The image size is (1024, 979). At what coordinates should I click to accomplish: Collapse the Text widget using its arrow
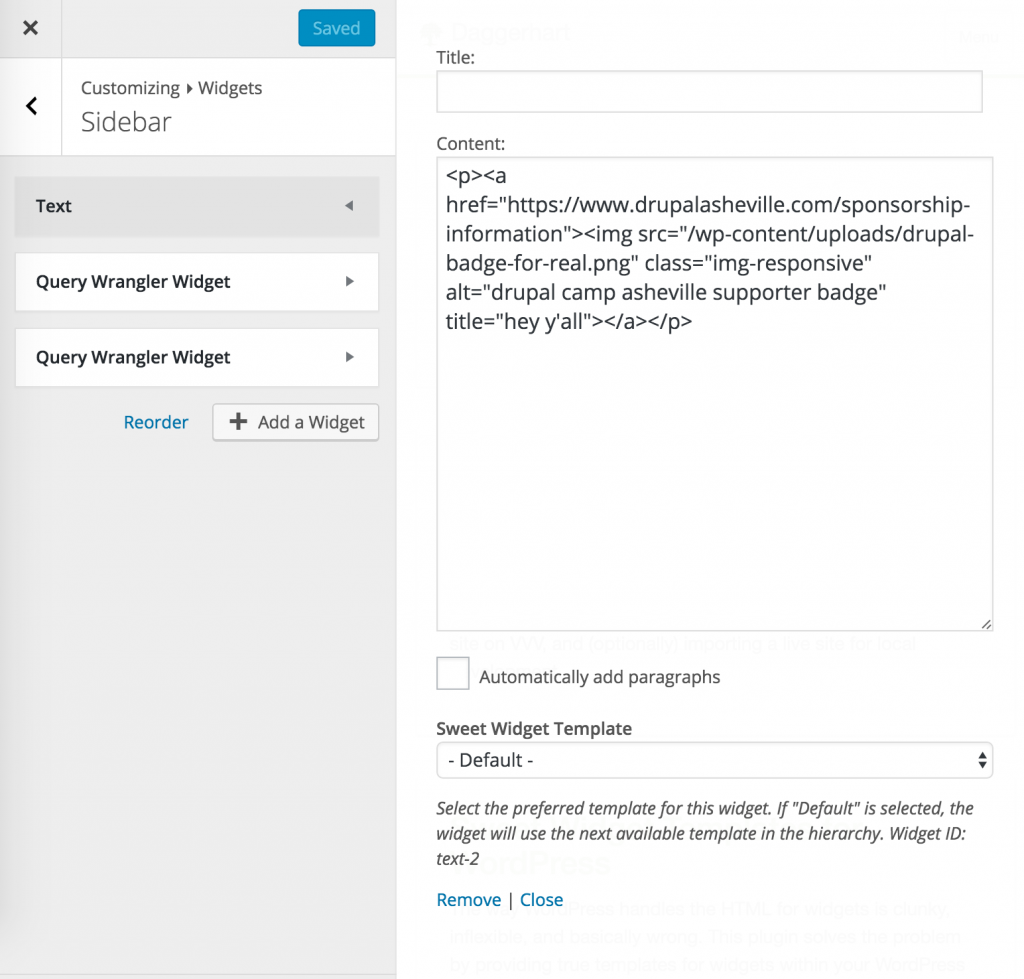pos(349,206)
